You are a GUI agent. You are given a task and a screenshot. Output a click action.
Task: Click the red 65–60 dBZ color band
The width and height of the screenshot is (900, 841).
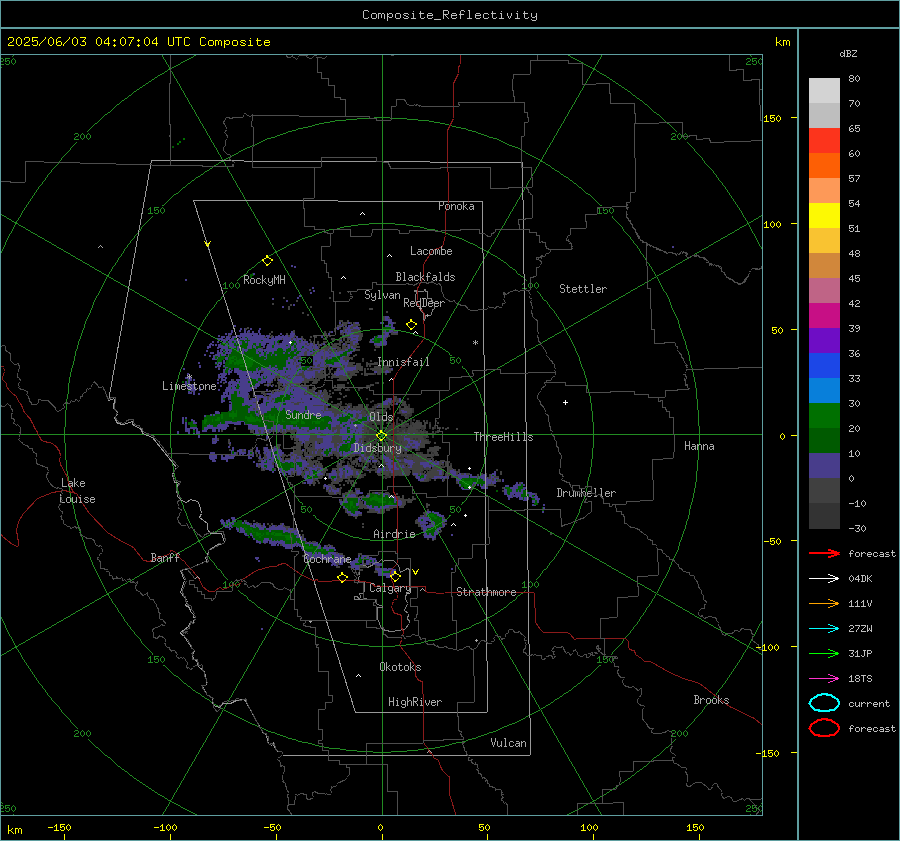(824, 141)
